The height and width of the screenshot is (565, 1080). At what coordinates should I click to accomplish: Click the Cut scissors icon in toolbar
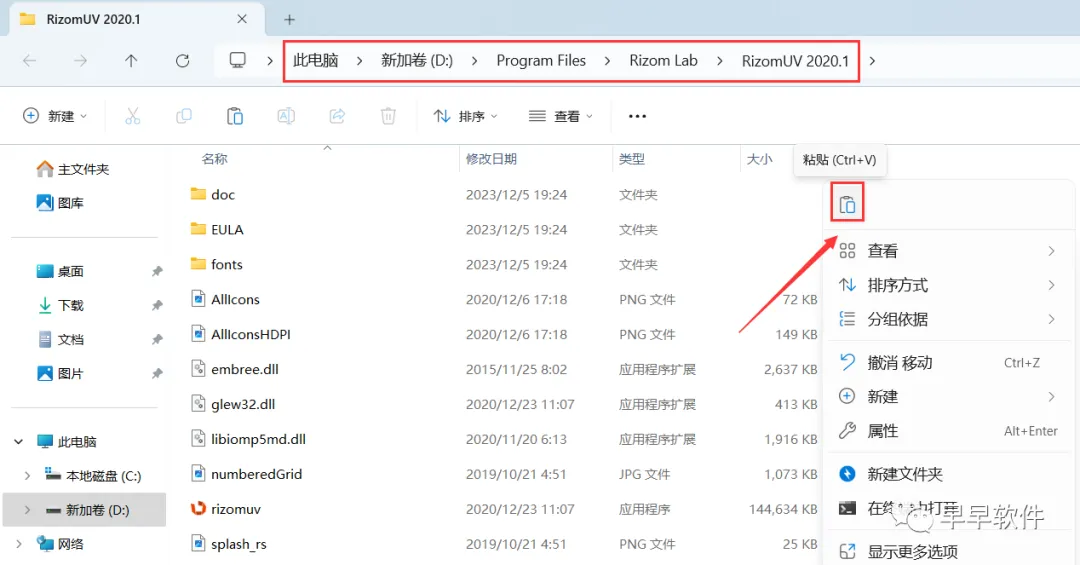(132, 116)
